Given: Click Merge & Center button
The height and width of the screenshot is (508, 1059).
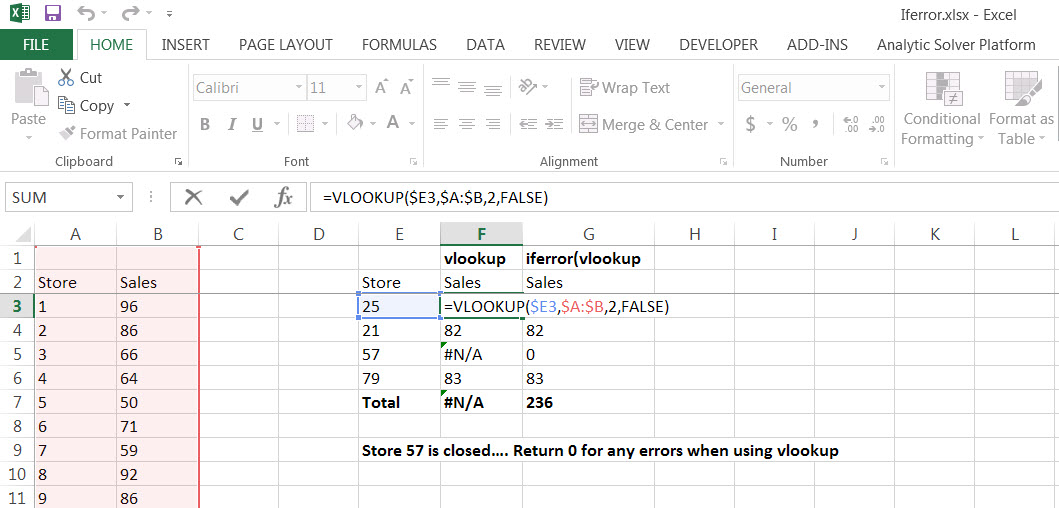Looking at the screenshot, I should 644,124.
